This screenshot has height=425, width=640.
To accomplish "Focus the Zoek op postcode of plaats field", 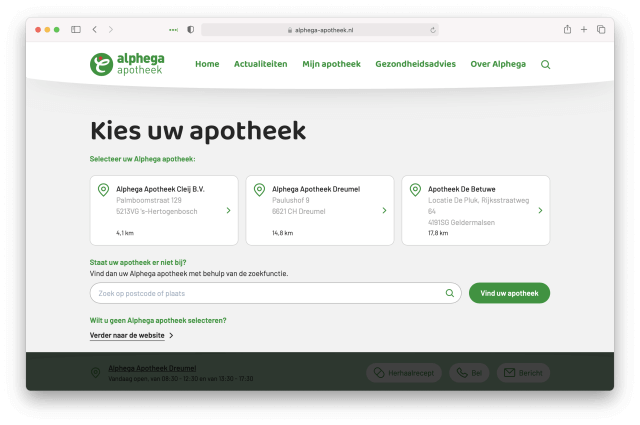I will tap(276, 293).
